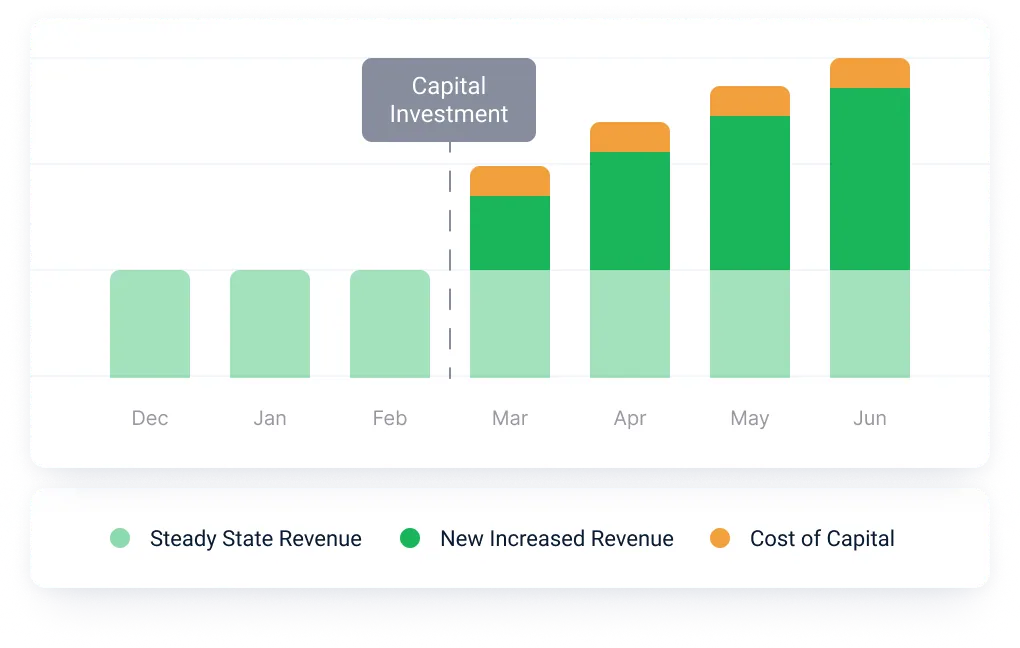Image resolution: width=1020 pixels, height=648 pixels.
Task: Select the Jun light green steady state segment
Action: [x=870, y=324]
